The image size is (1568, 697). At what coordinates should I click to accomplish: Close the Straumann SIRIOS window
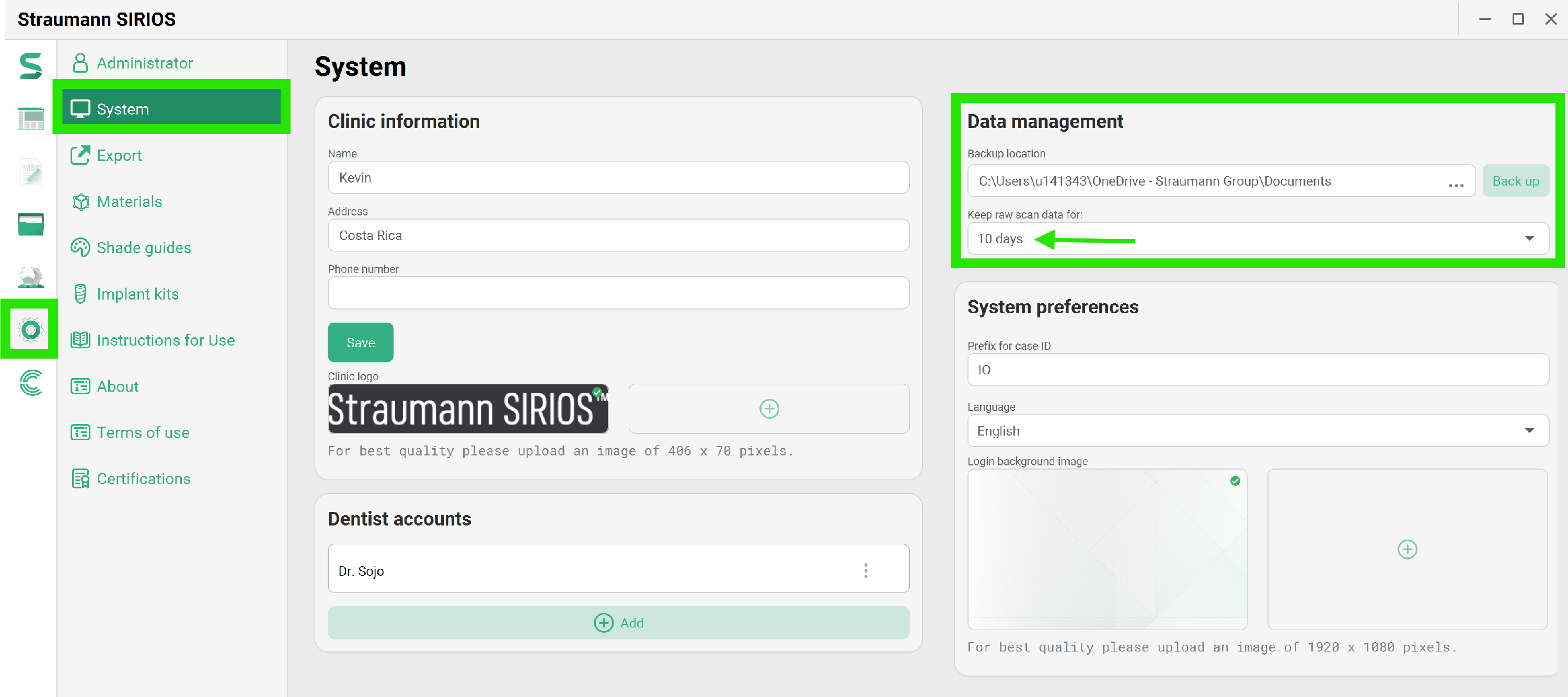click(x=1551, y=19)
